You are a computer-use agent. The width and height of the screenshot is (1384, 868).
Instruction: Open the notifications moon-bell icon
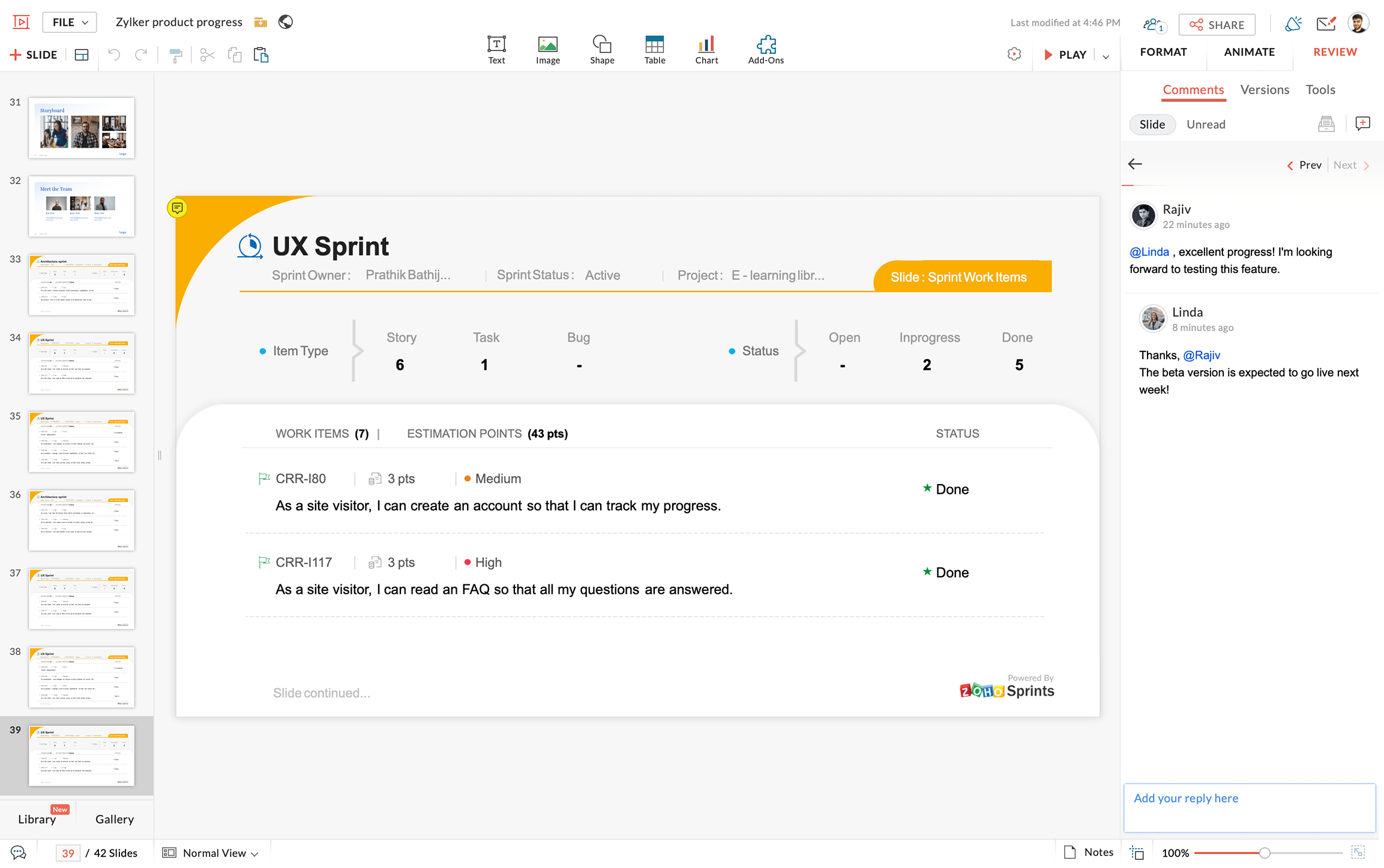1293,24
